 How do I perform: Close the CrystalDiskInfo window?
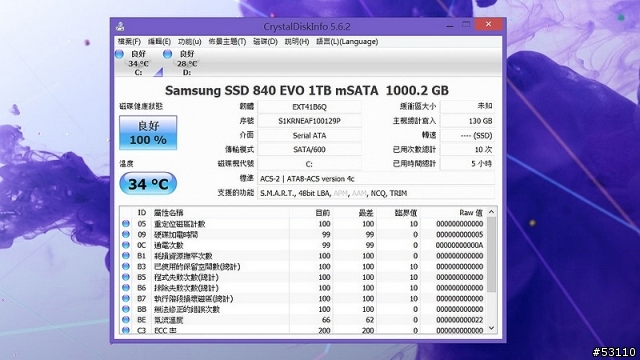point(488,24)
